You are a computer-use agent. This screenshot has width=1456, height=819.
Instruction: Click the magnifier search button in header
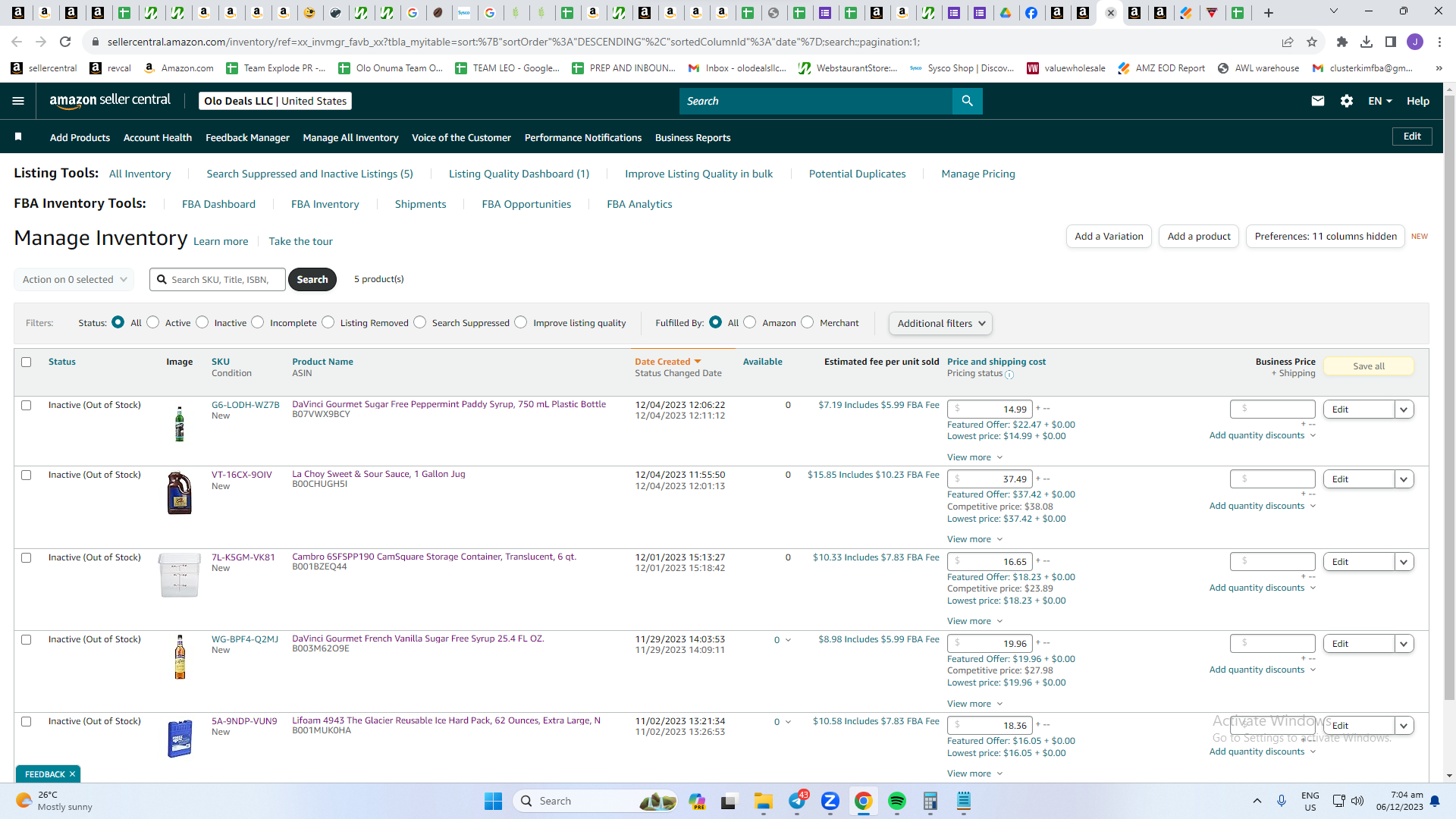click(x=967, y=101)
